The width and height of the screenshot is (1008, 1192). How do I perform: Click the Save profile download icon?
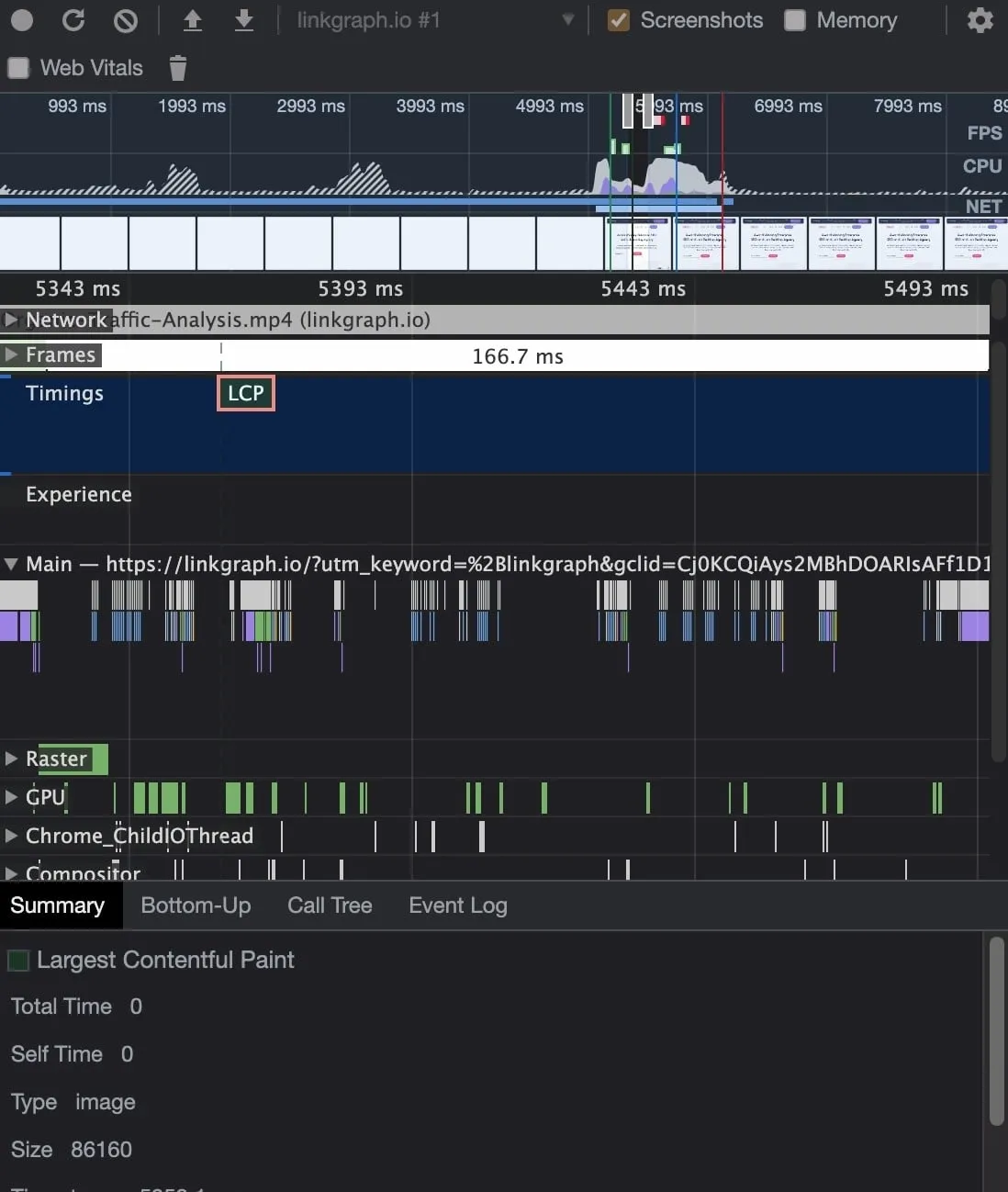click(x=243, y=20)
